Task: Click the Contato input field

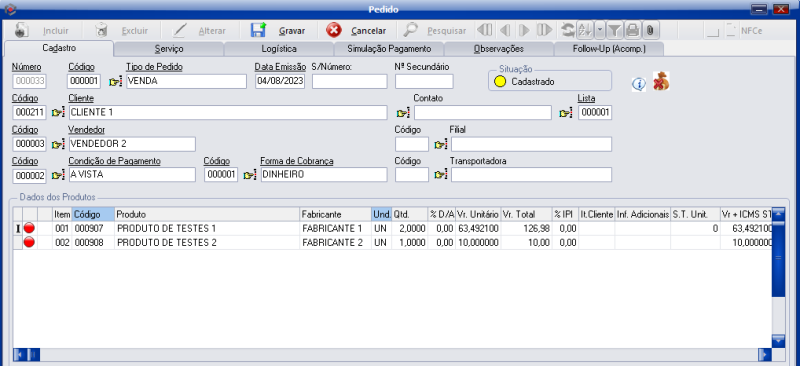Action: coord(483,113)
